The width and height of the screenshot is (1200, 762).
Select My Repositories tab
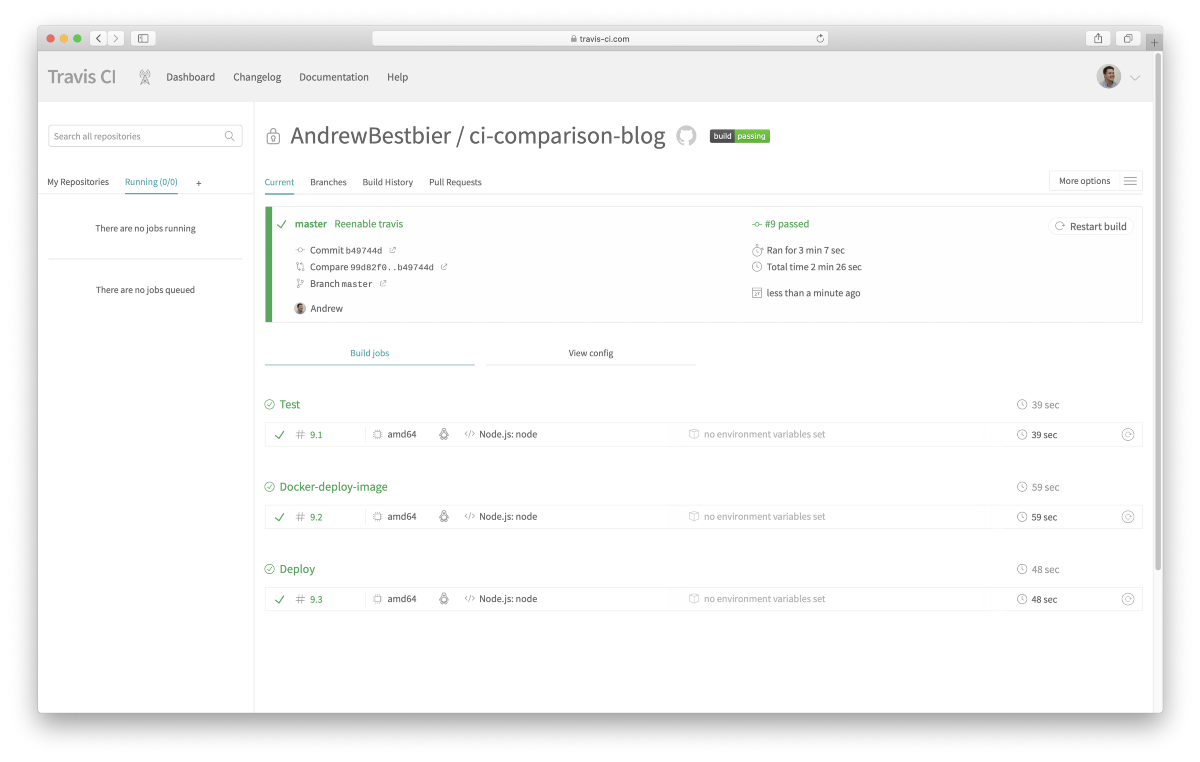coord(78,182)
